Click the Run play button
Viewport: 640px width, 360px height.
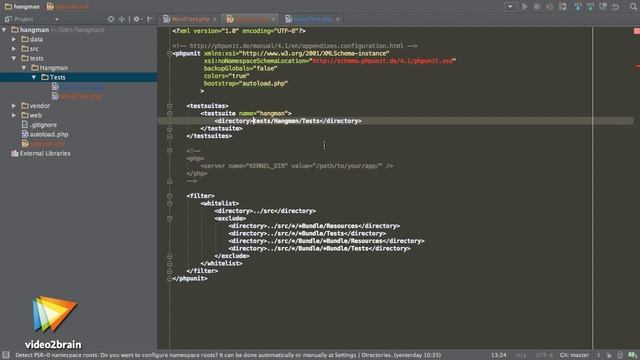tap(525, 7)
